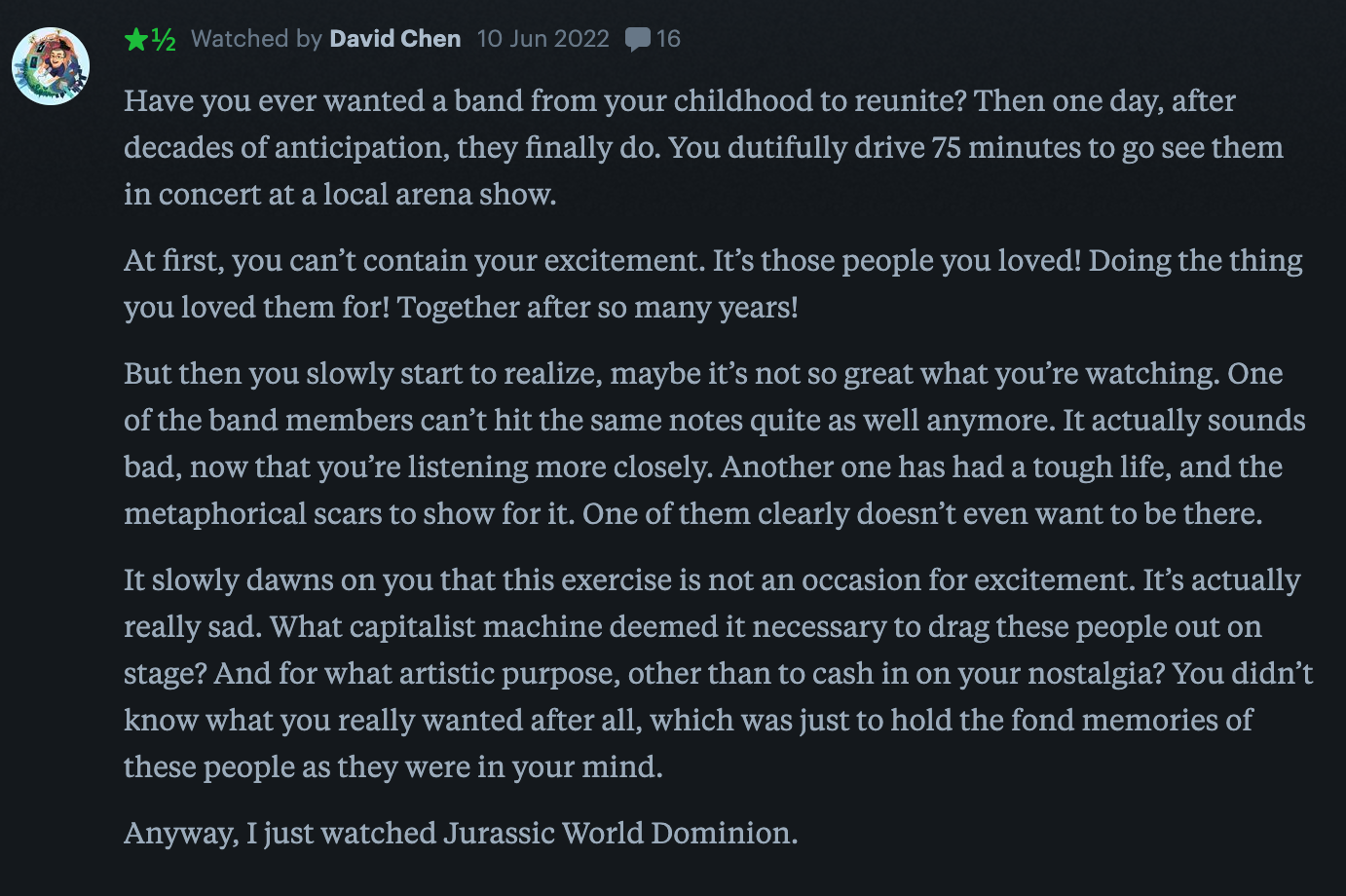Click the green star rating icon

[136, 39]
